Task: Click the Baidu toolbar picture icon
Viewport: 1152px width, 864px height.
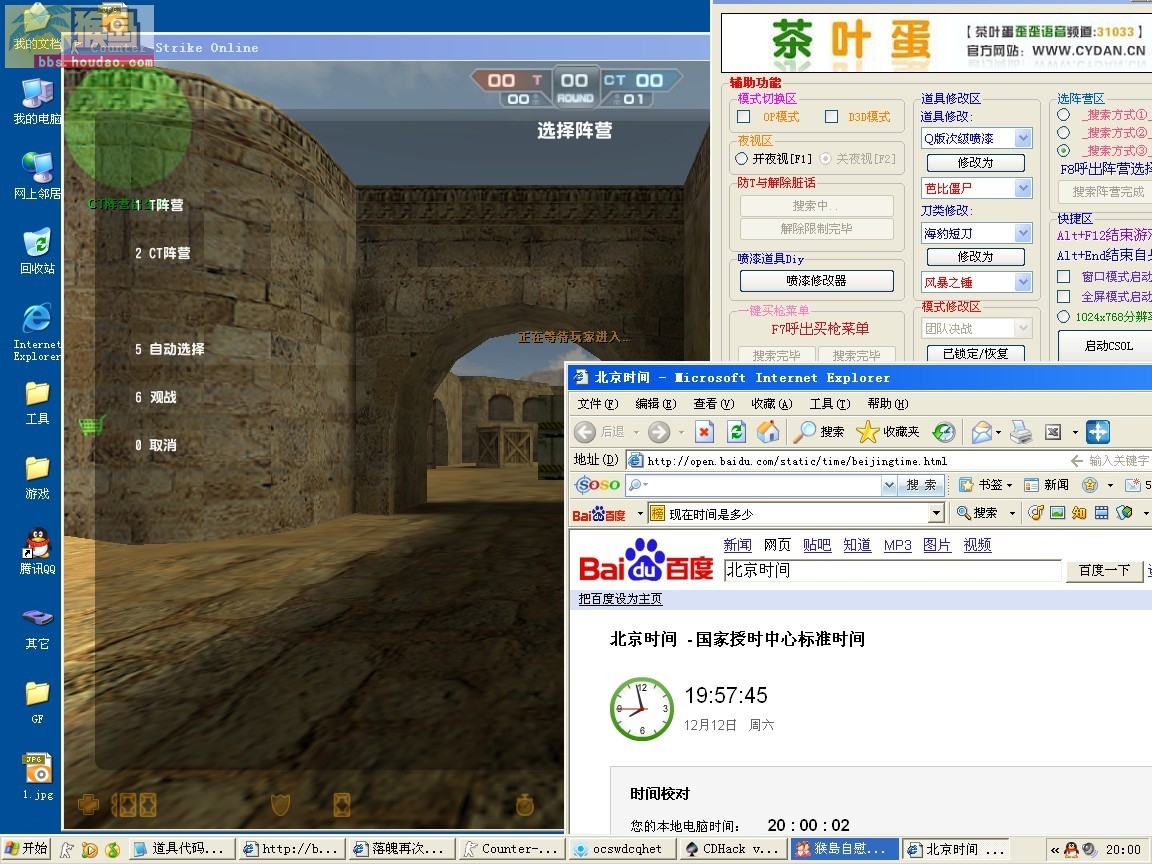Action: click(1057, 513)
